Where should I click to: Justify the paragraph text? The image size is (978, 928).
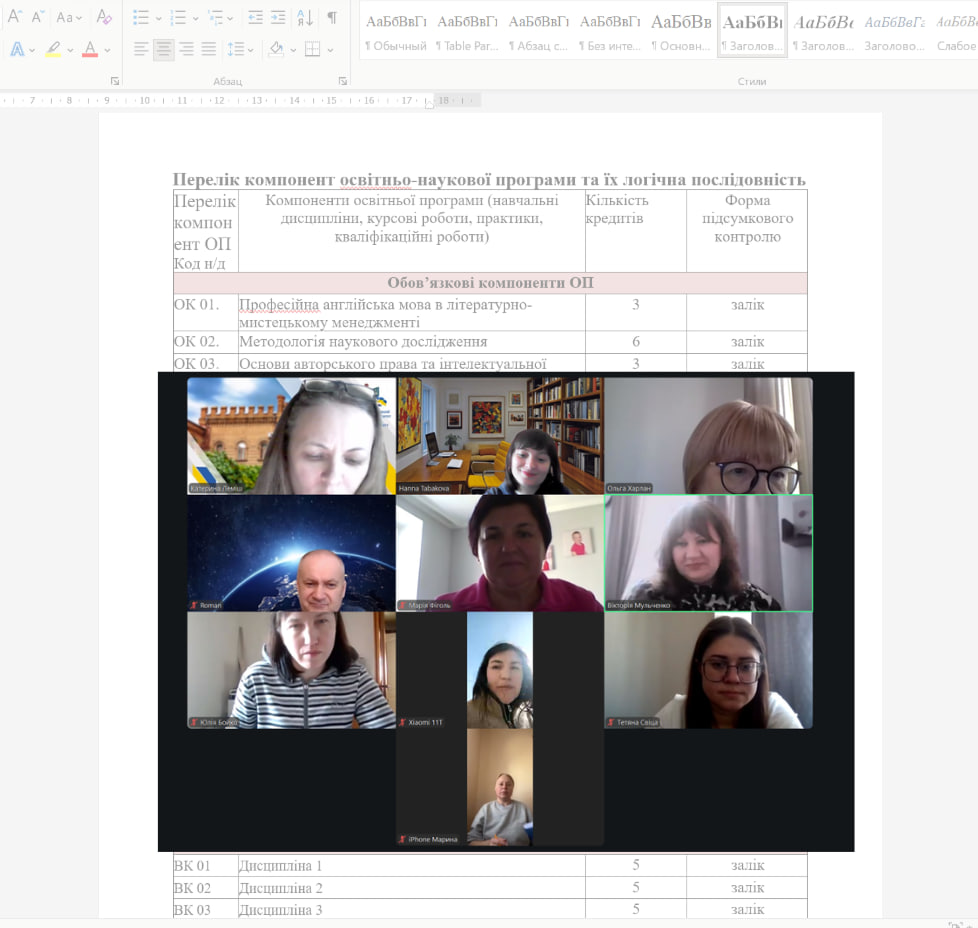[x=208, y=49]
